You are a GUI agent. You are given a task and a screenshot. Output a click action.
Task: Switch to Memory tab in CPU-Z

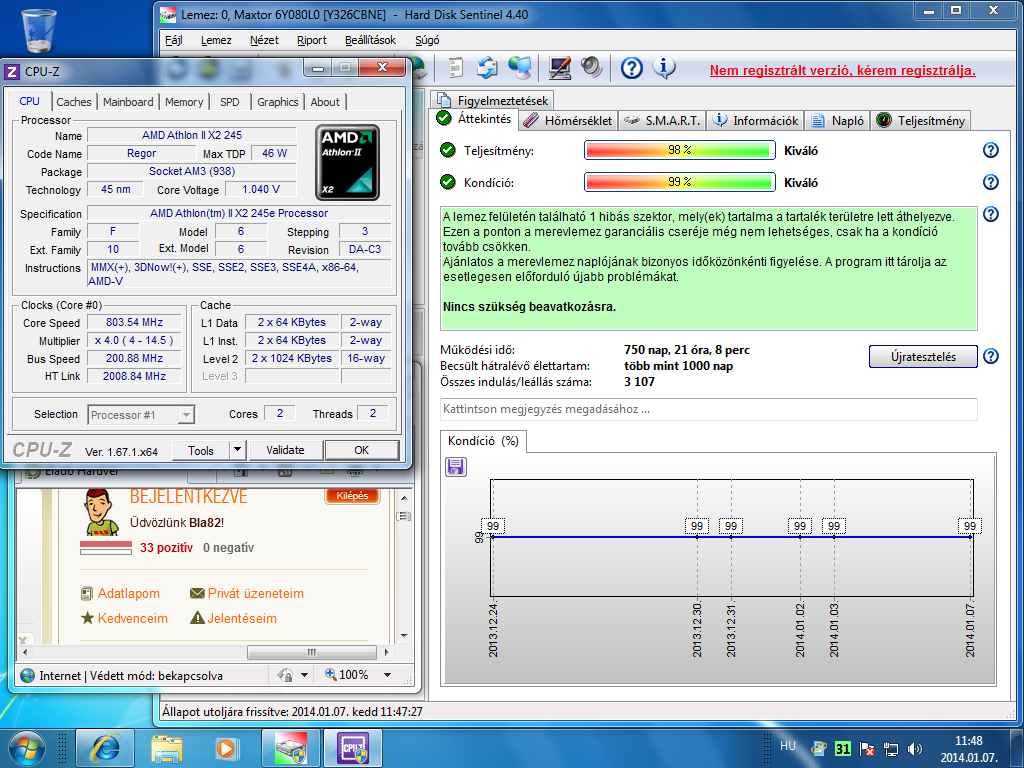tap(184, 102)
